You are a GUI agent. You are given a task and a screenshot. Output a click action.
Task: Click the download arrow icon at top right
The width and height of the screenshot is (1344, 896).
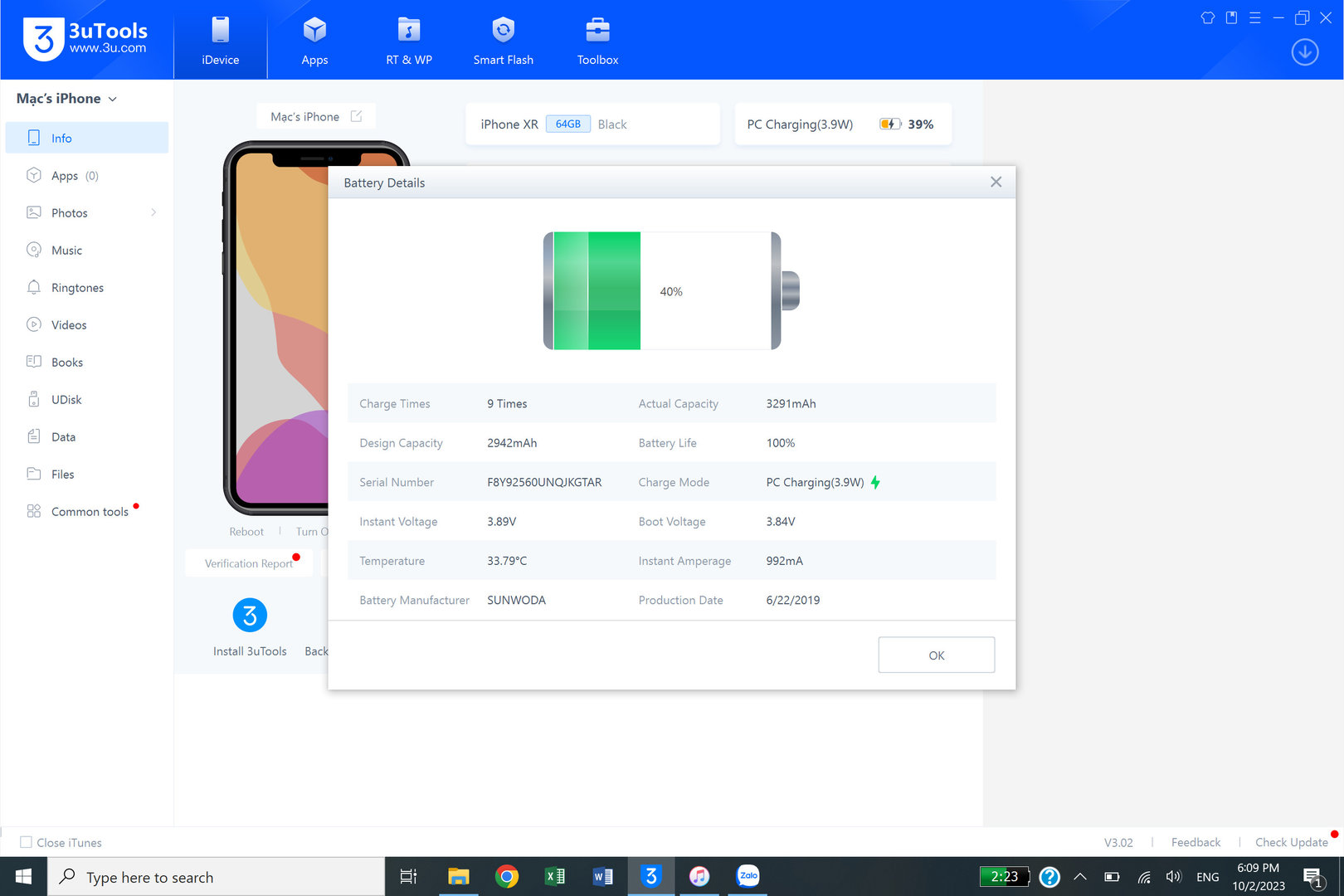1304,52
